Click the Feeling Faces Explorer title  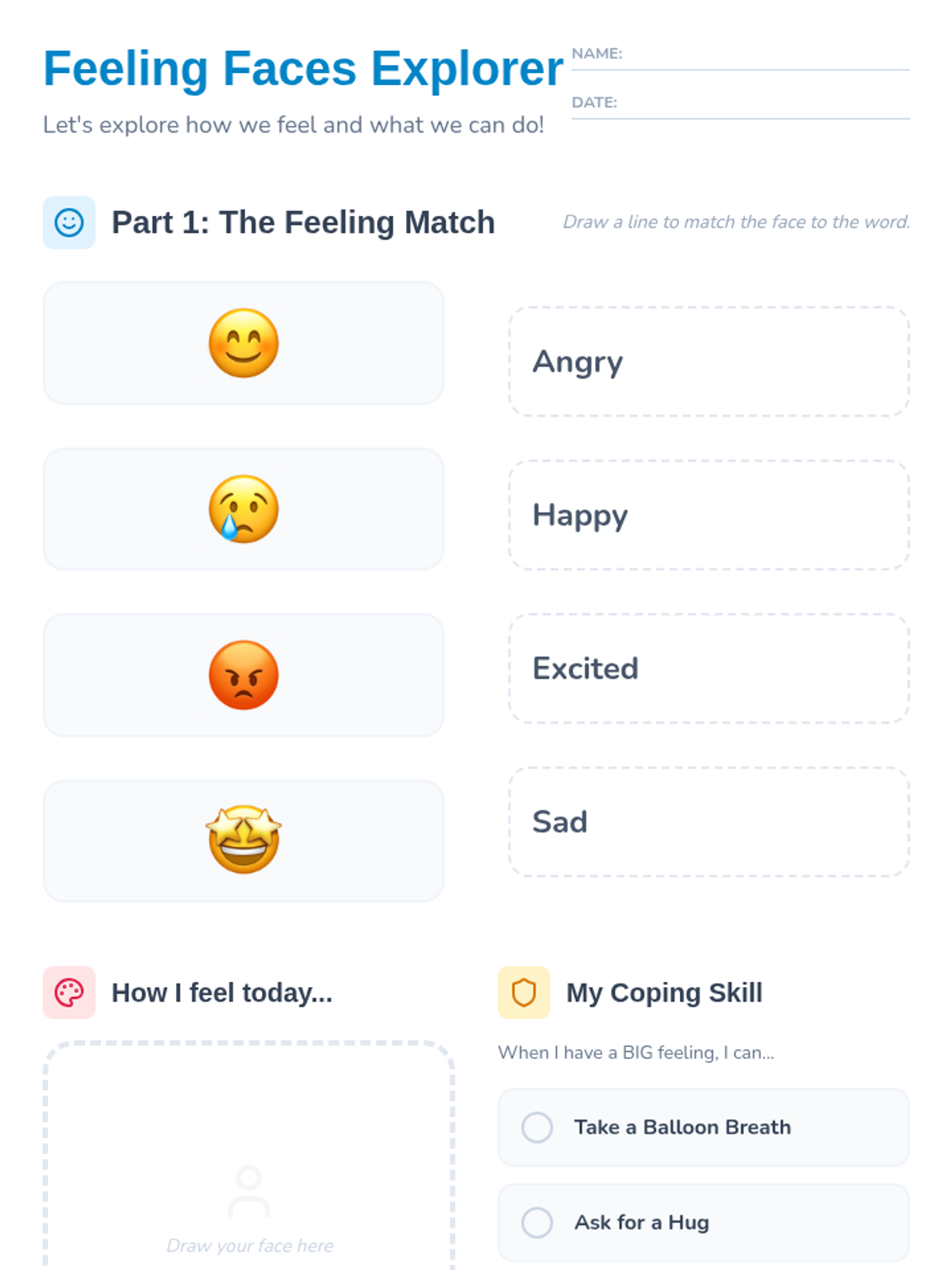point(303,69)
